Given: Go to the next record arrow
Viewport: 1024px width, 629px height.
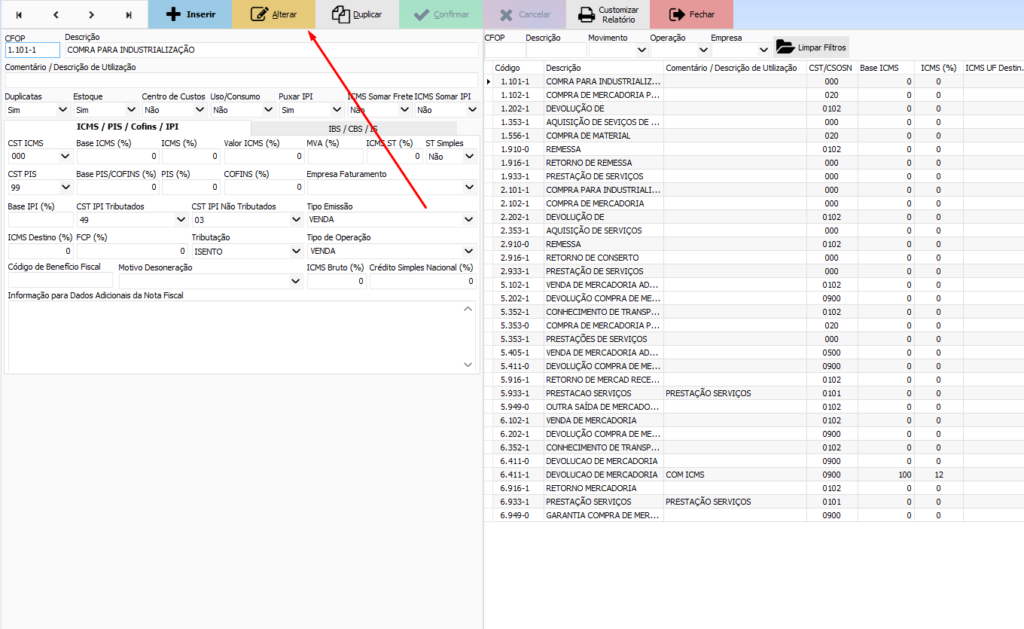Looking at the screenshot, I should 91,15.
